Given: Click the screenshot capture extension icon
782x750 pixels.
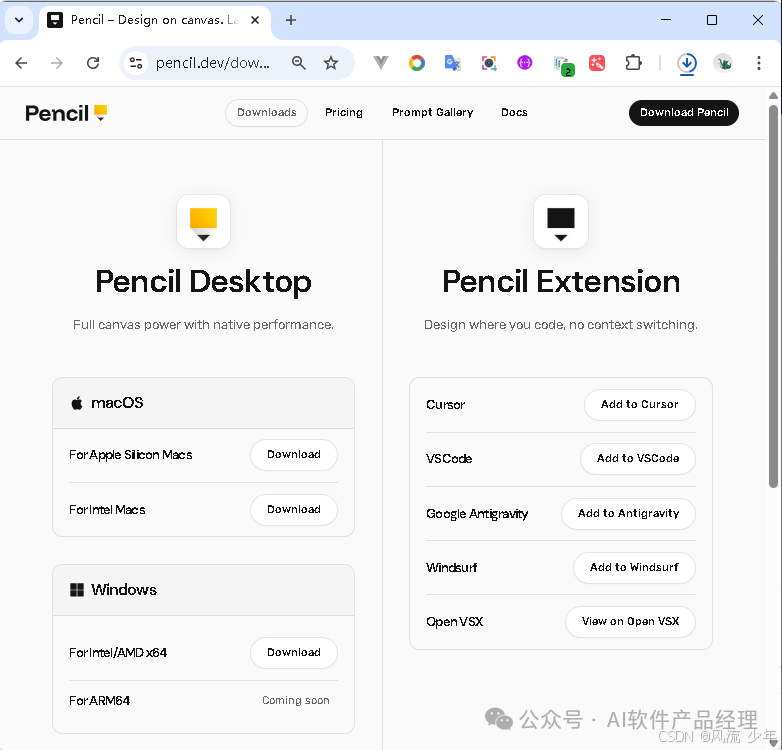Looking at the screenshot, I should [489, 63].
